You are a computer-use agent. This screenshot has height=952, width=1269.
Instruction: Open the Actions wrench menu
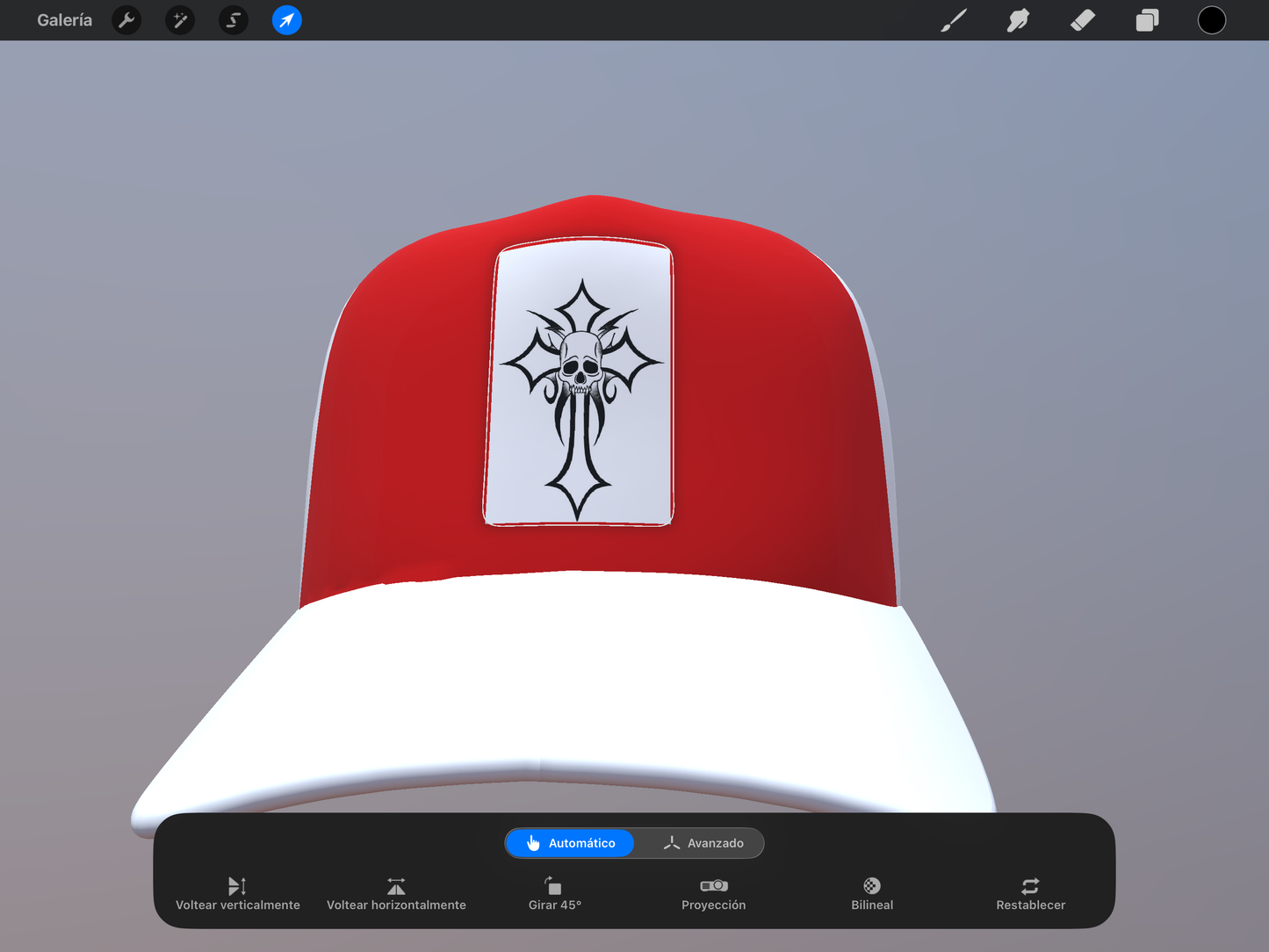click(x=127, y=20)
